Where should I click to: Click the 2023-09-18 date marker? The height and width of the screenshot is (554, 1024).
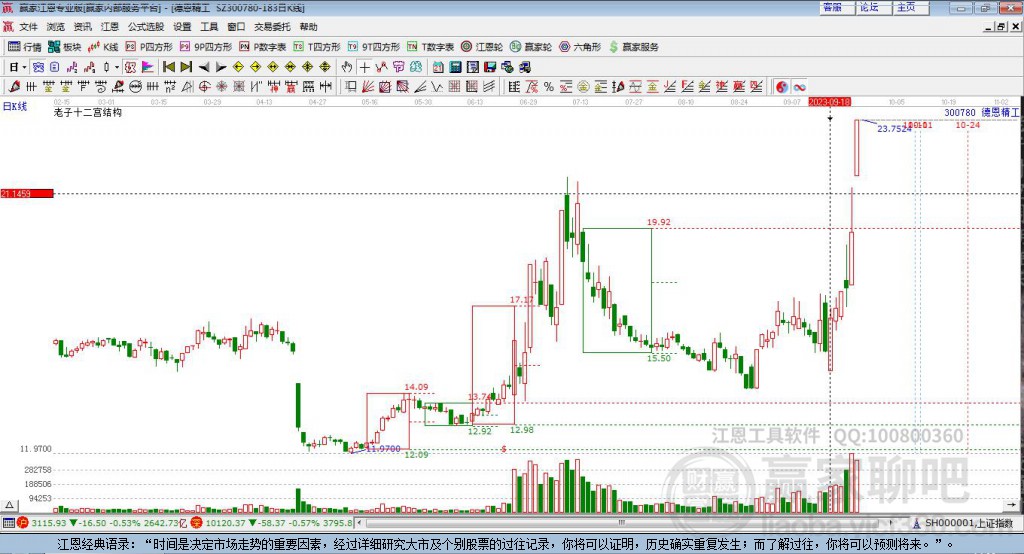click(829, 102)
